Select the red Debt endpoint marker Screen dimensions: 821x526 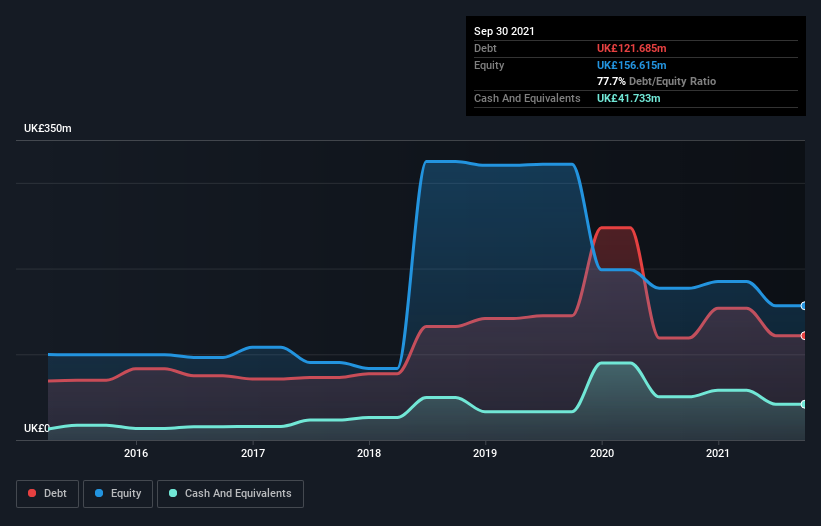(804, 335)
